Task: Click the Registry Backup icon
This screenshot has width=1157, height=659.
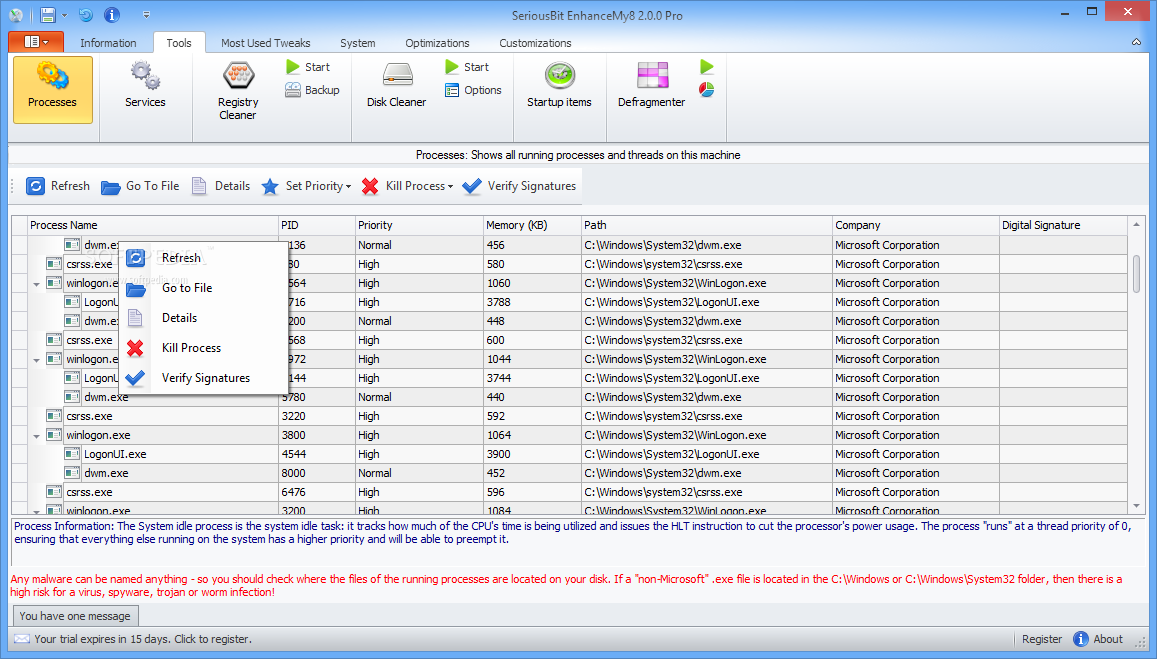Action: click(293, 90)
